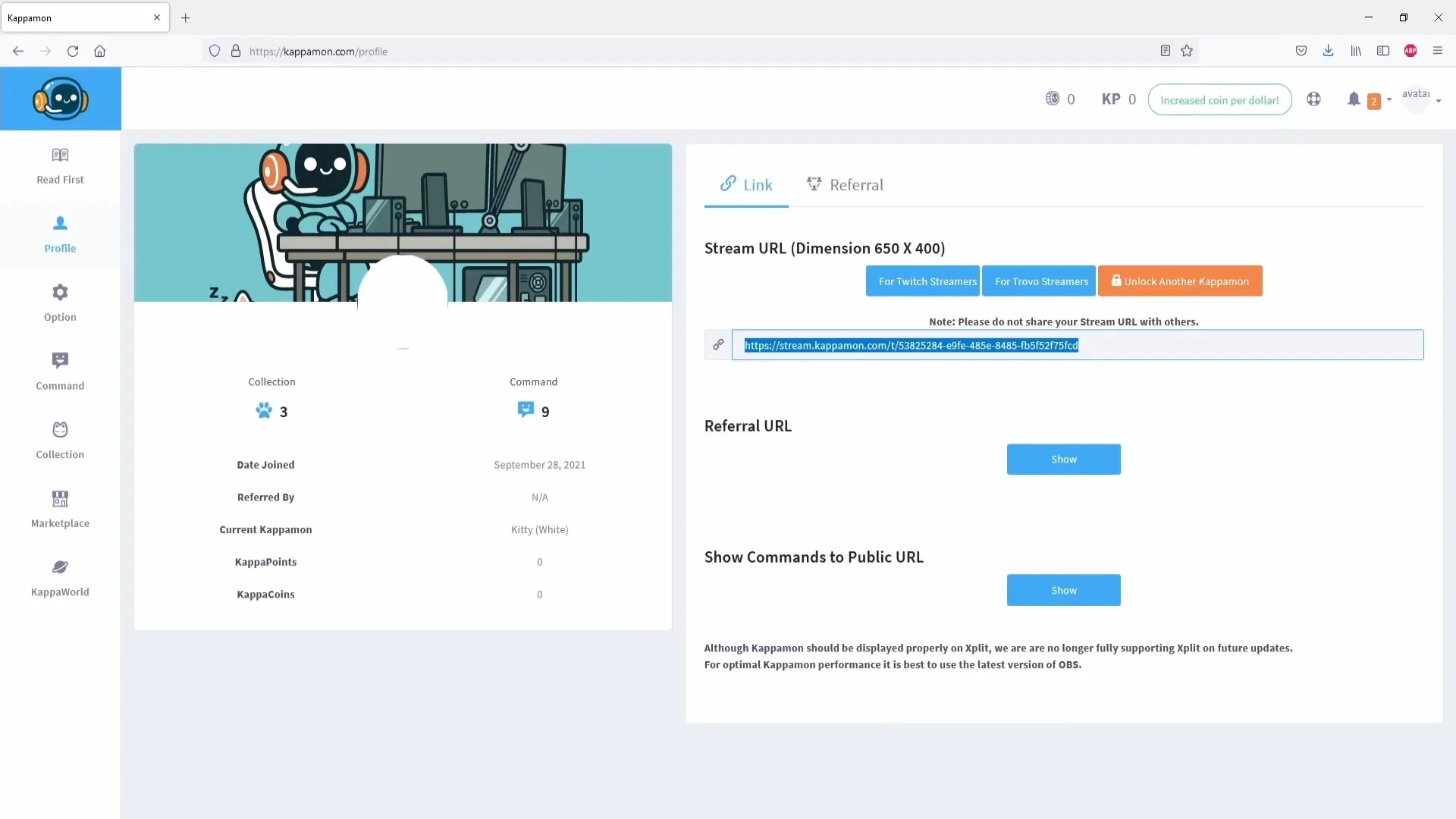This screenshot has height=819, width=1456.
Task: Open the Read First sidebar page
Action: 60,166
